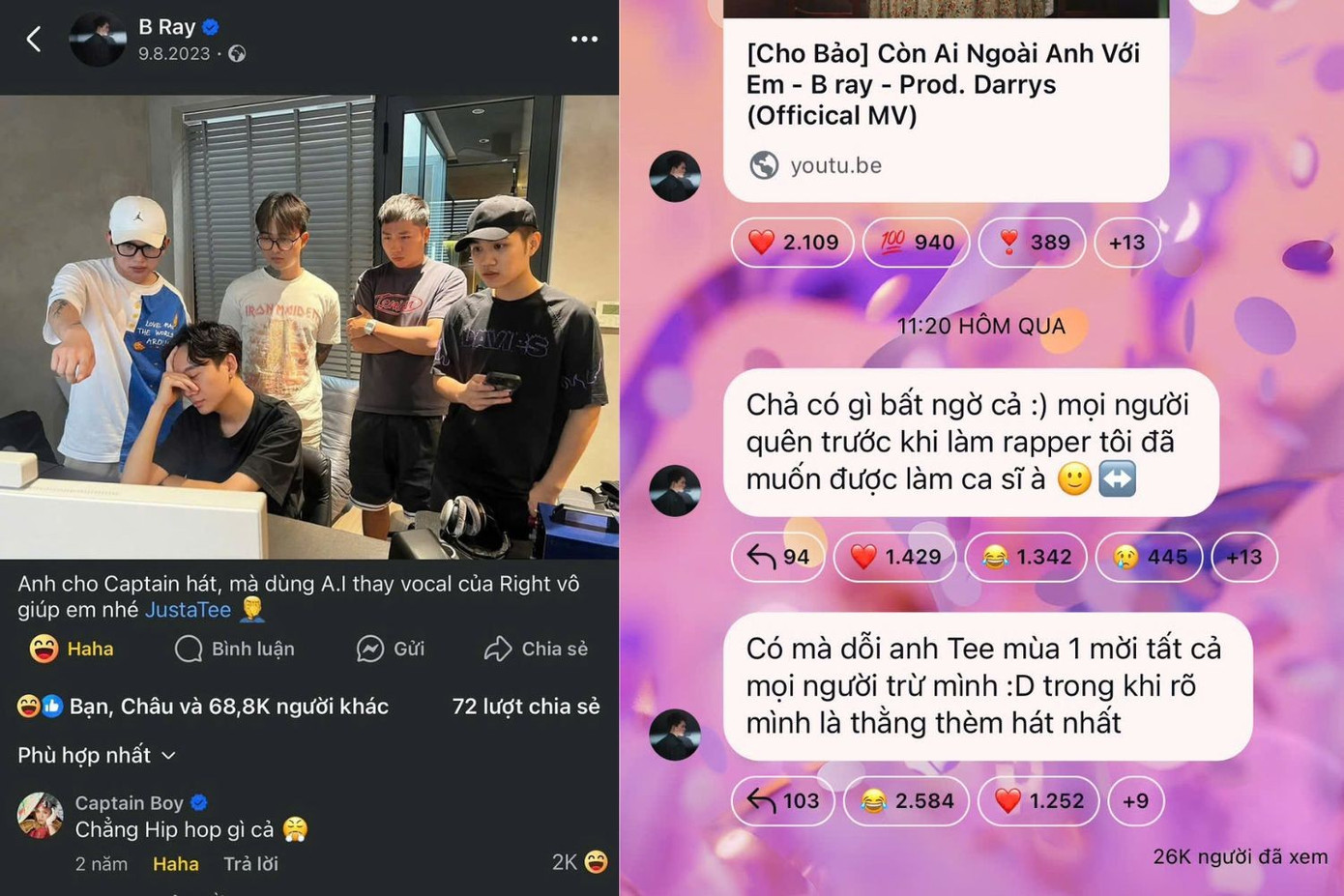
Task: Tap the Chia sẻ share arrow icon
Action: tap(497, 649)
